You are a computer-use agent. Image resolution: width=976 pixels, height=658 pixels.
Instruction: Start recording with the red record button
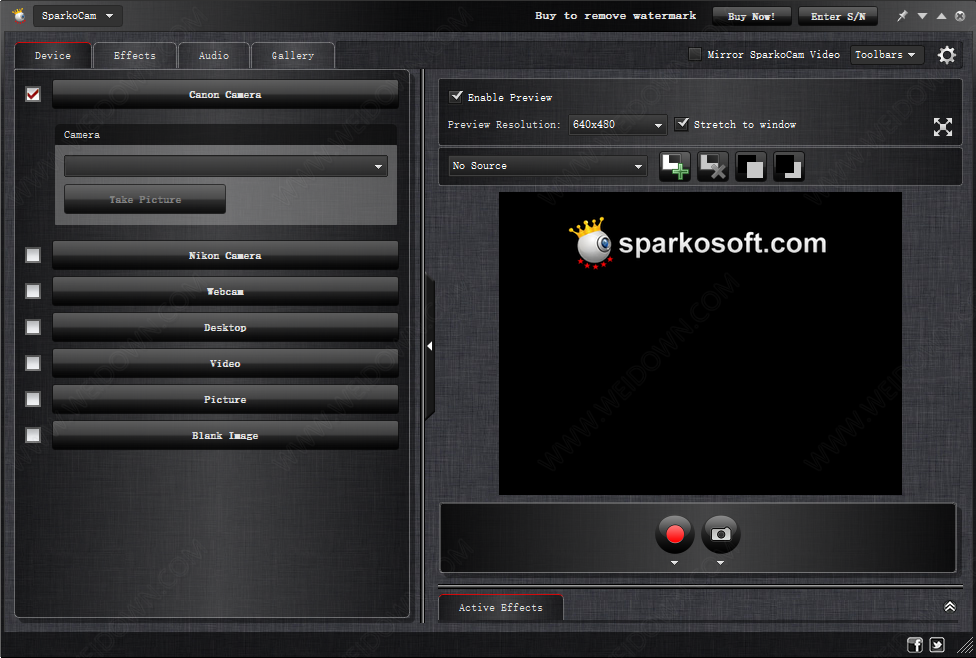click(x=675, y=534)
